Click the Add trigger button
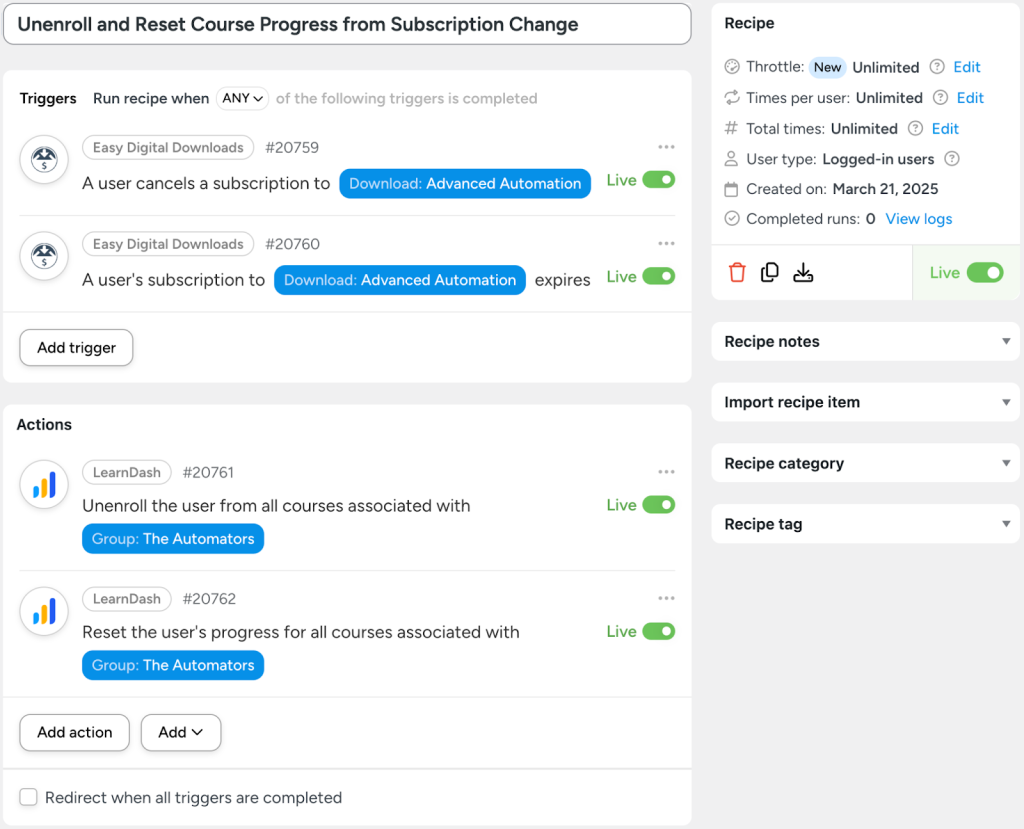 coord(75,347)
